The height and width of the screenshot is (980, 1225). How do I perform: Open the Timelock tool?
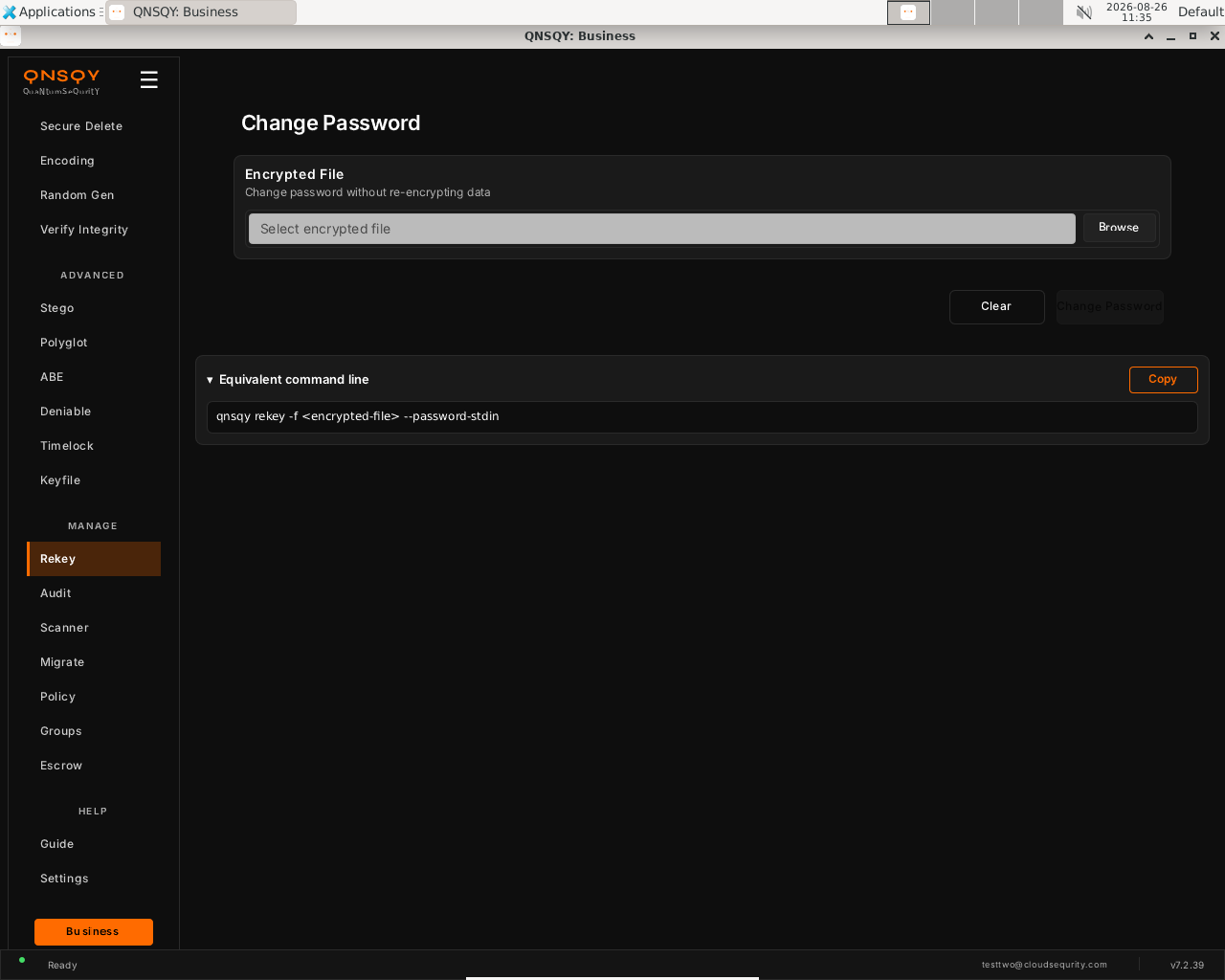pos(94,446)
